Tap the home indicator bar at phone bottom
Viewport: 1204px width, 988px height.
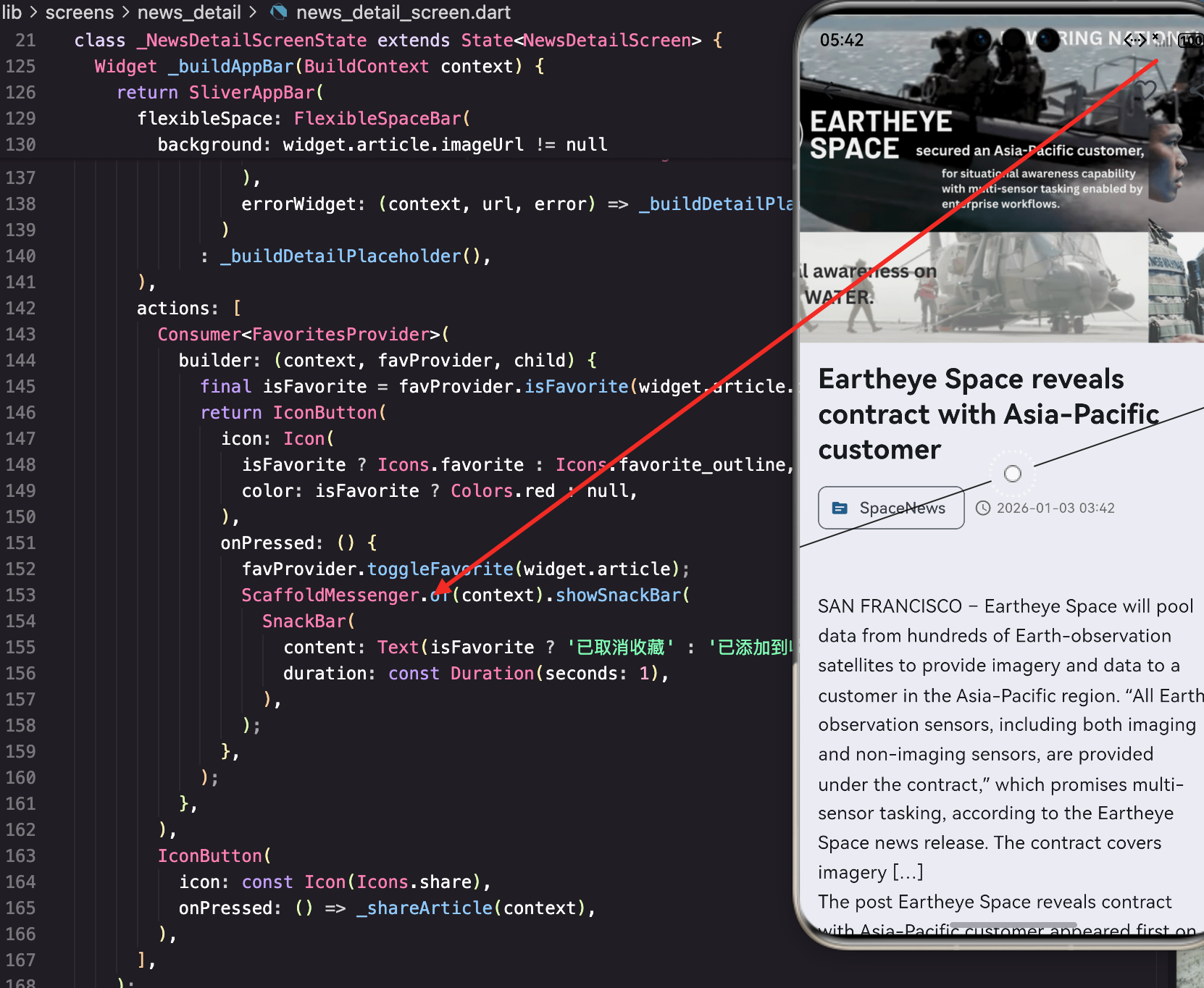1013,926
